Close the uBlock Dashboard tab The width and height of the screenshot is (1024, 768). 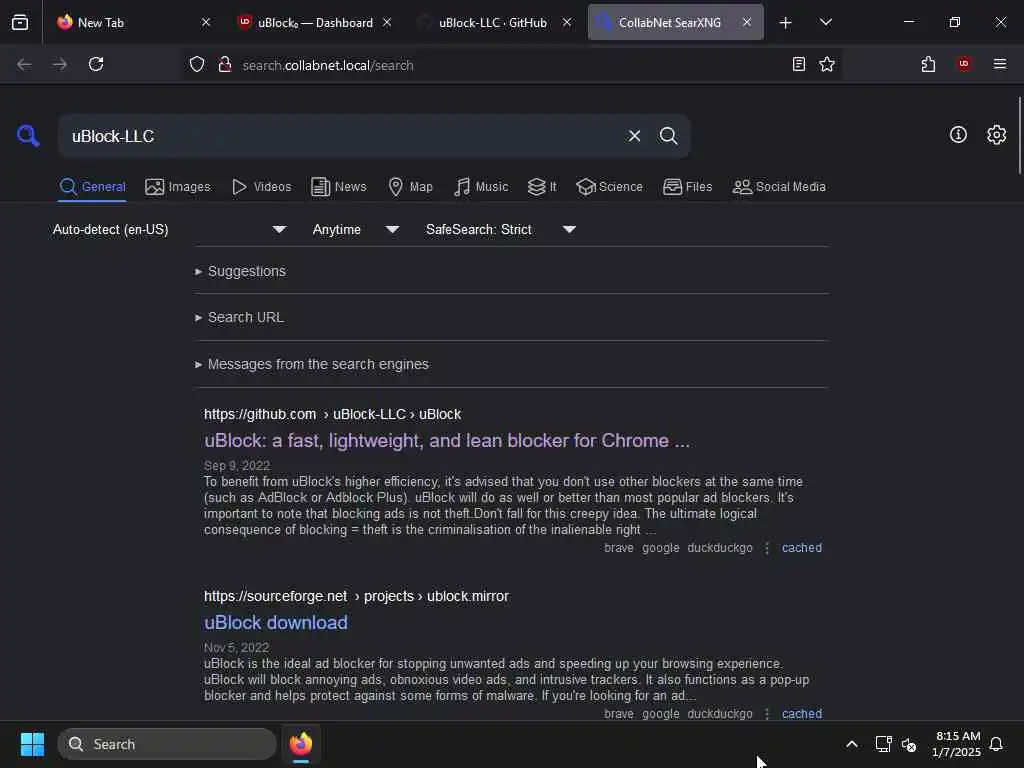coord(387,22)
